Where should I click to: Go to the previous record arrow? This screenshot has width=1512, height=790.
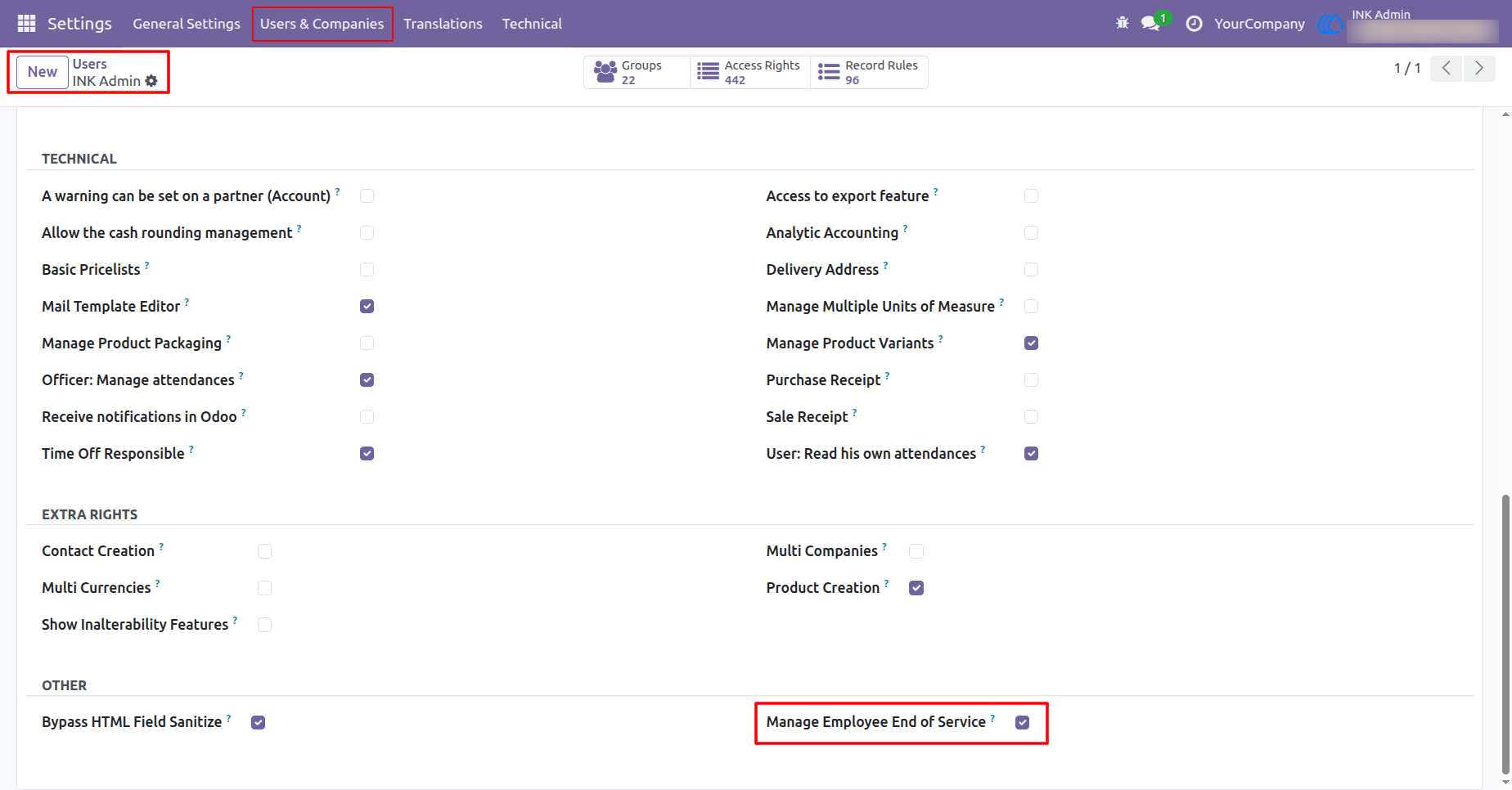point(1447,69)
